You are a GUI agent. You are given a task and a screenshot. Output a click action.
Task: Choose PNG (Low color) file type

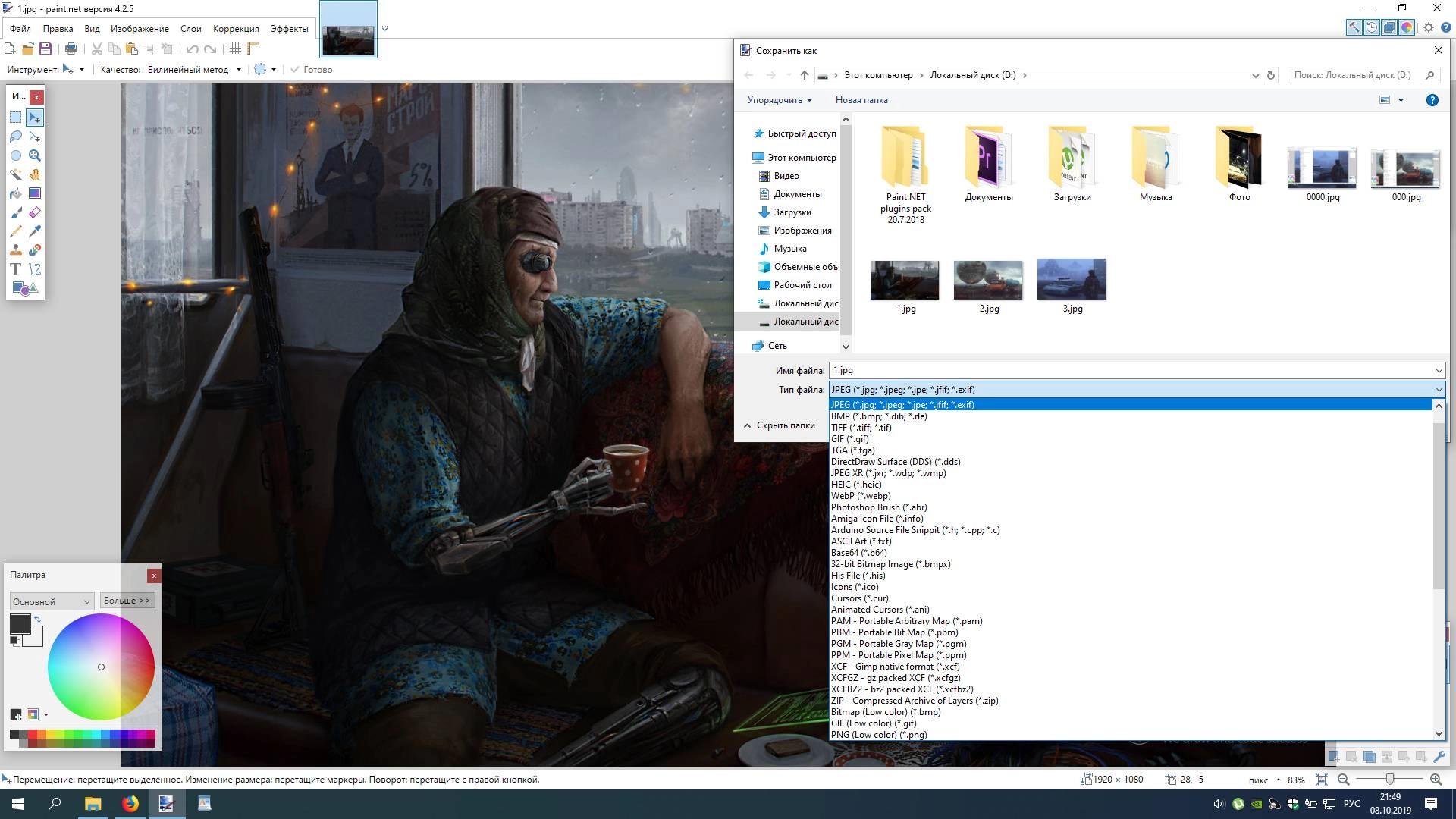pos(1131,735)
